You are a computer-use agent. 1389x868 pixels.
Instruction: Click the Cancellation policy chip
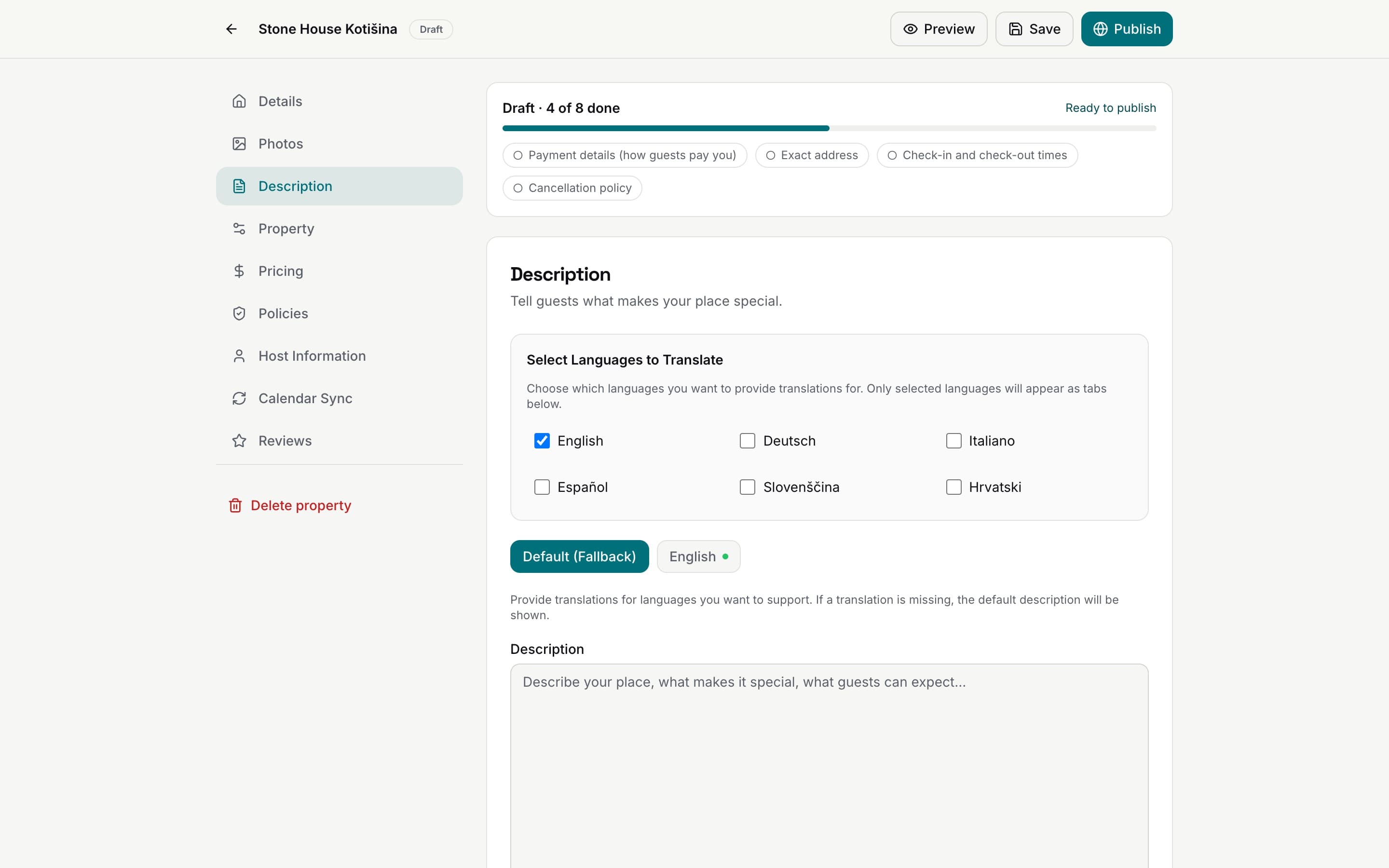(x=572, y=188)
